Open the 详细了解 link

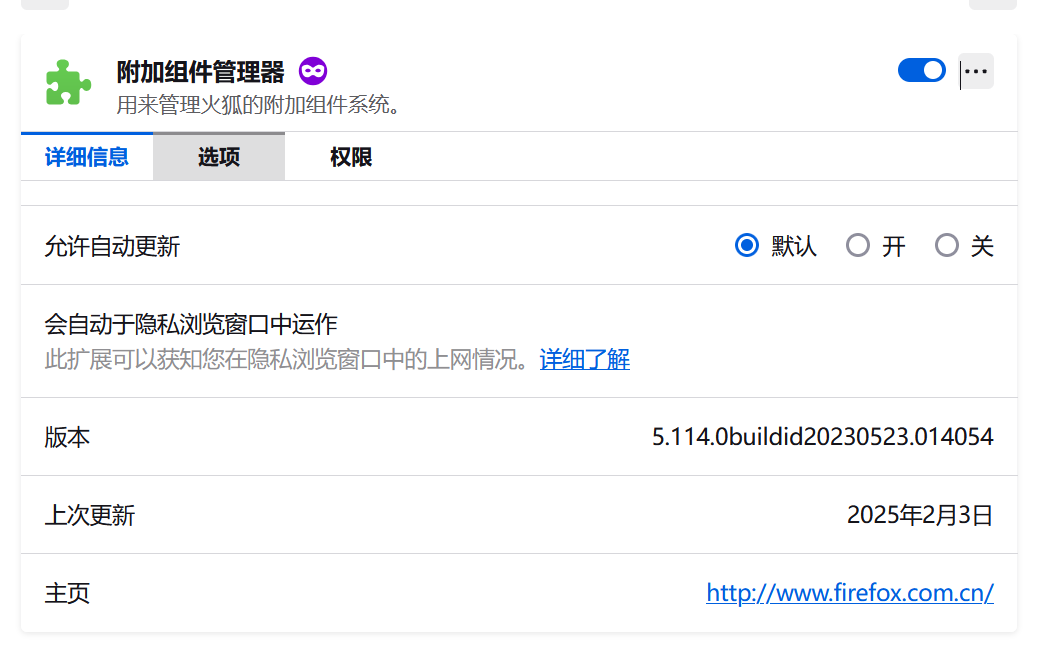coord(585,360)
